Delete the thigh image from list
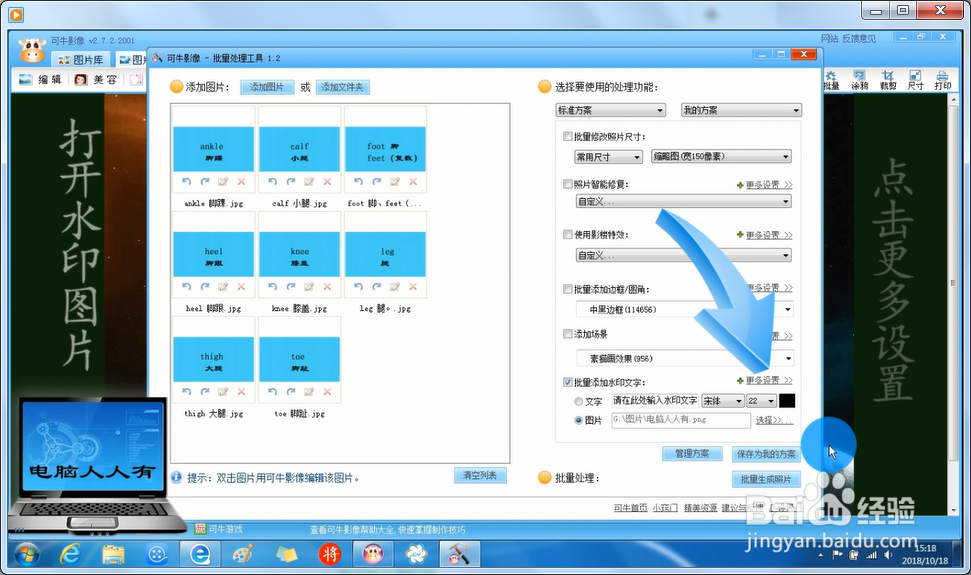Viewport: 971px width, 575px height. click(242, 392)
